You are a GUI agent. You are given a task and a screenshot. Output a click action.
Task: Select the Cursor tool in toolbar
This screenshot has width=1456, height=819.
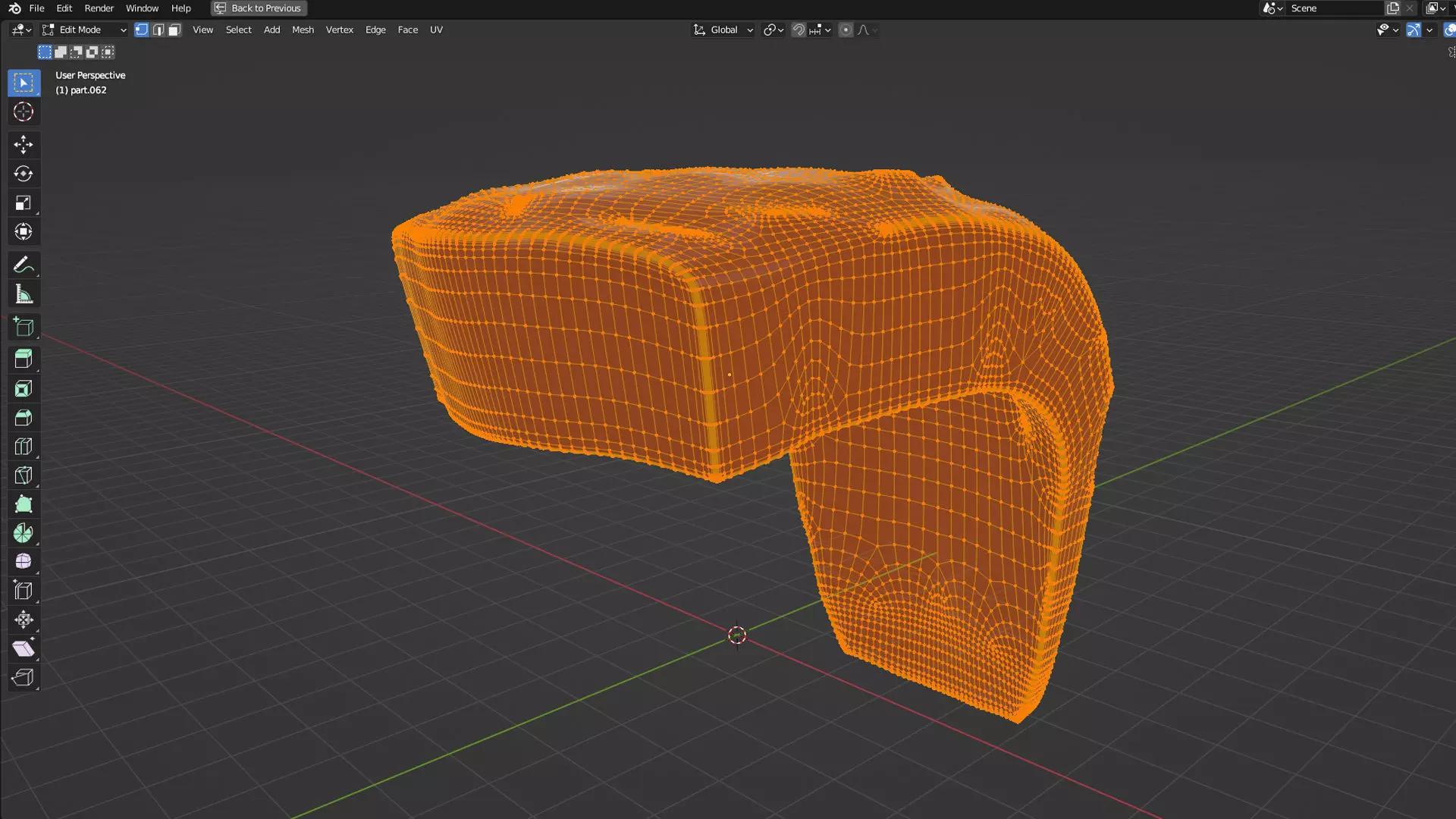23,112
